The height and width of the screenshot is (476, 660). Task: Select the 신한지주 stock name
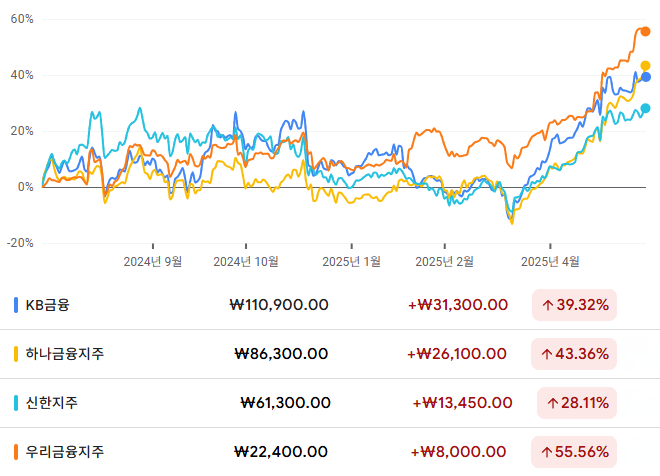(x=51, y=402)
